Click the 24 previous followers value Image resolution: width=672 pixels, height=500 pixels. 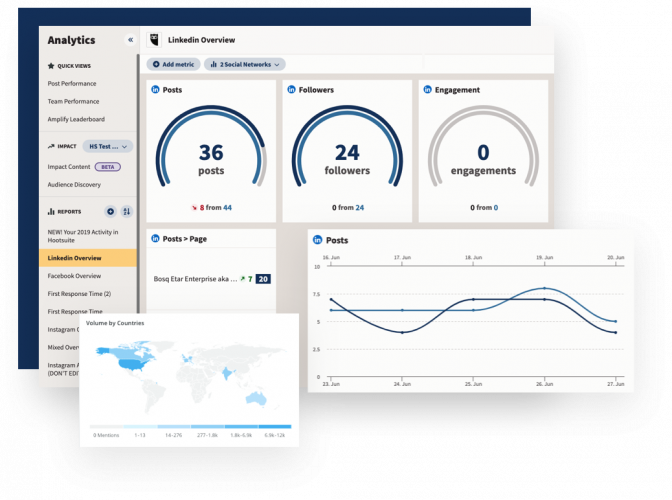coord(360,207)
